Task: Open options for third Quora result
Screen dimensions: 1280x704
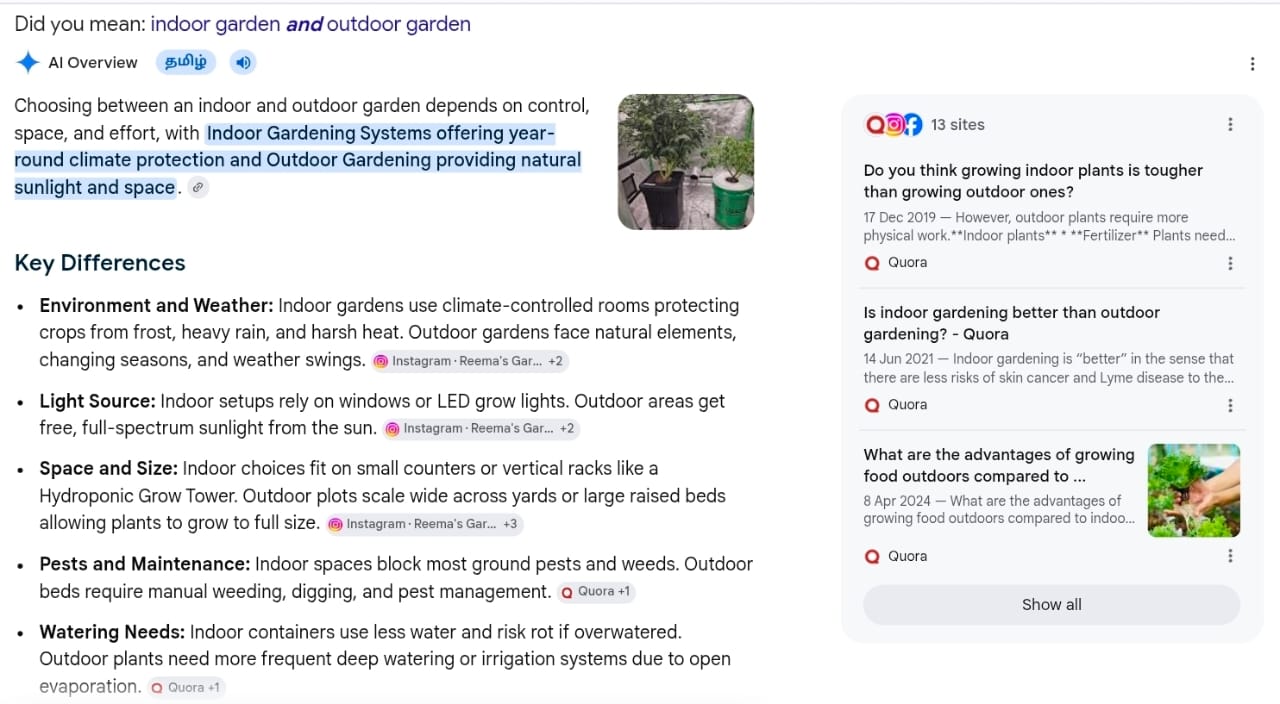Action: click(1230, 556)
